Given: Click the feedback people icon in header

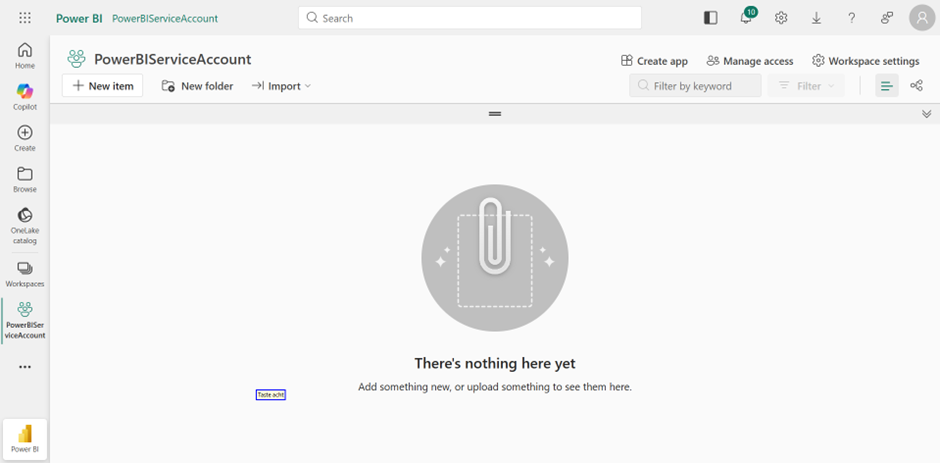Looking at the screenshot, I should coord(886,18).
